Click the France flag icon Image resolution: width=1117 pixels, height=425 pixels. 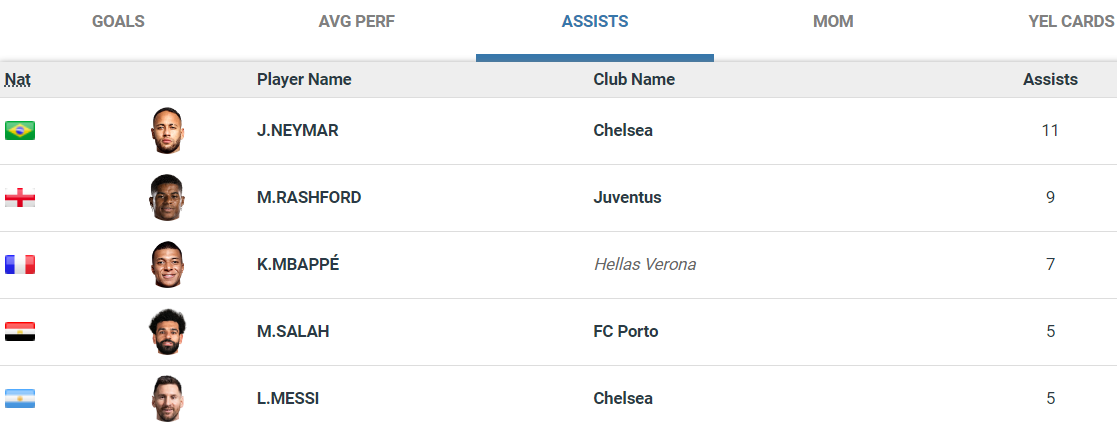[20, 265]
